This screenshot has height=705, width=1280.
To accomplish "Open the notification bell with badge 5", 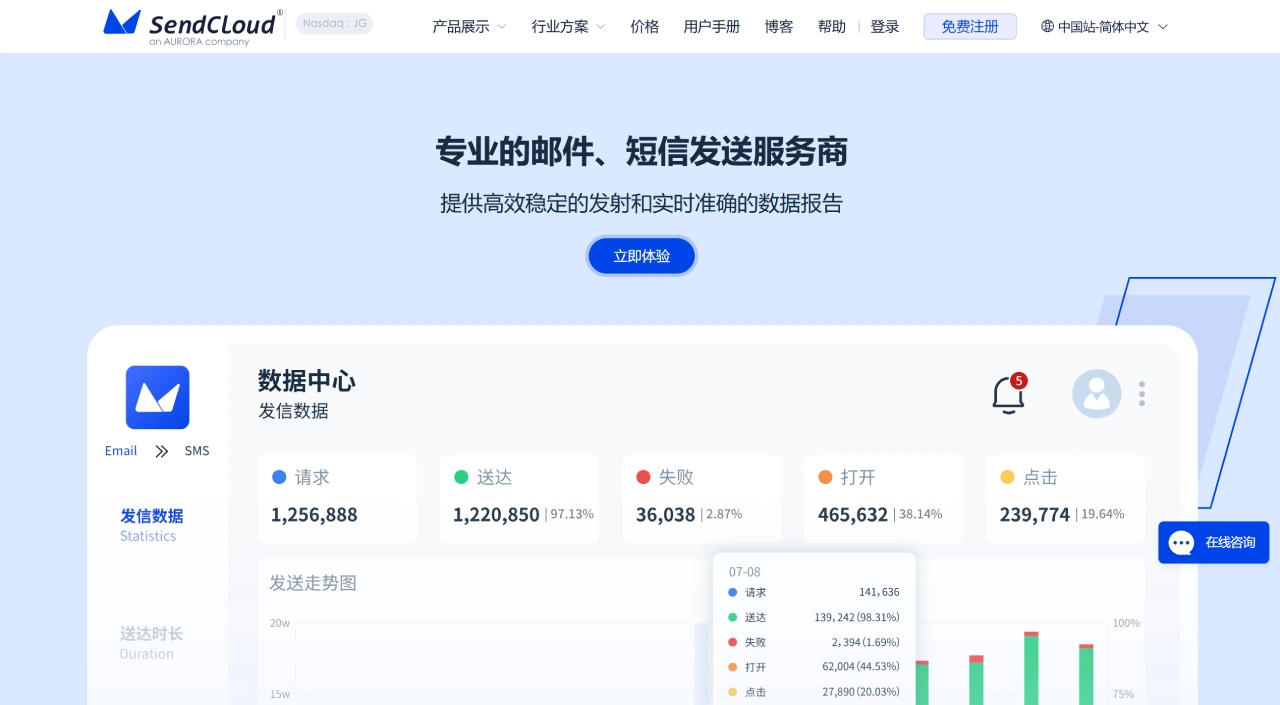I will click(x=1008, y=395).
